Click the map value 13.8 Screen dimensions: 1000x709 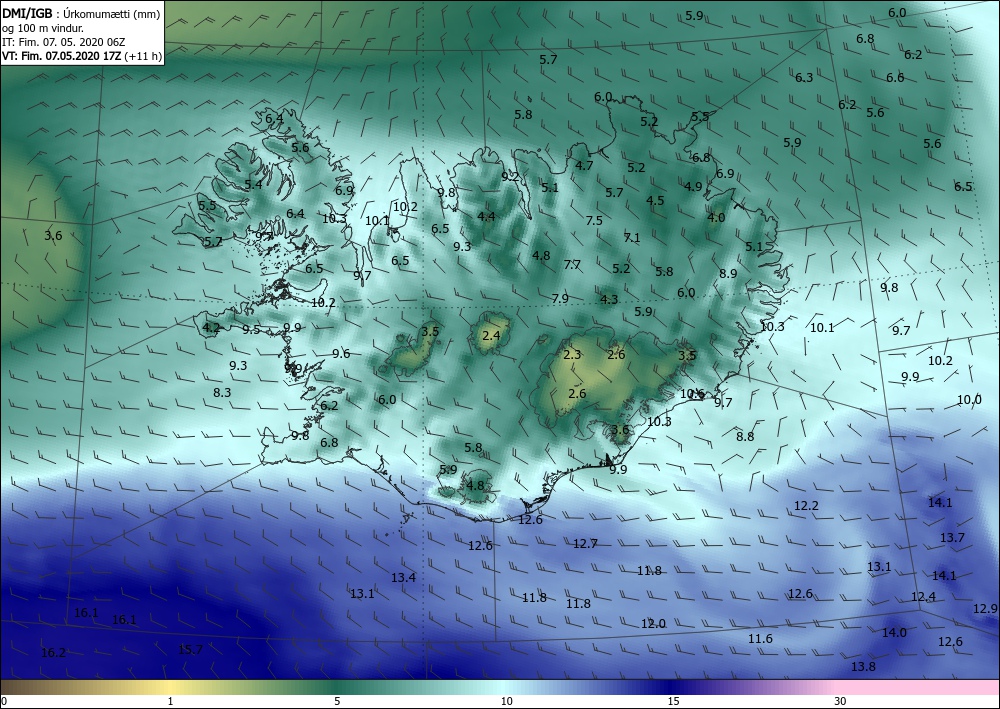click(863, 667)
